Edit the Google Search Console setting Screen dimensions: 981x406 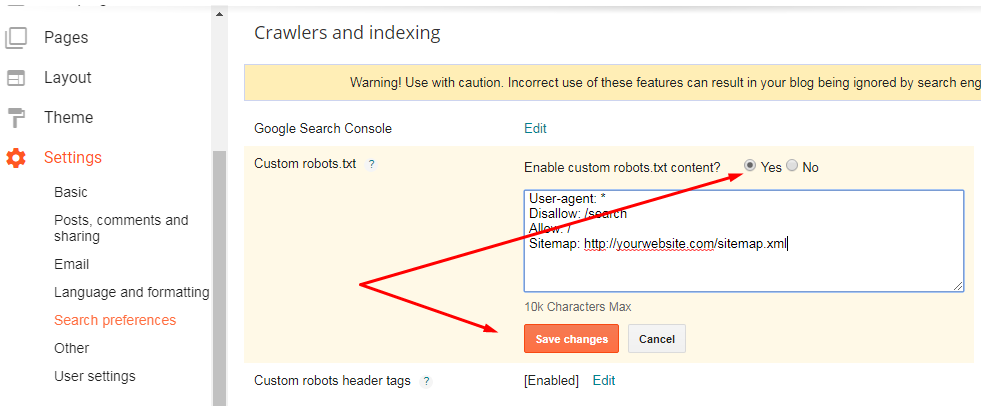[536, 128]
